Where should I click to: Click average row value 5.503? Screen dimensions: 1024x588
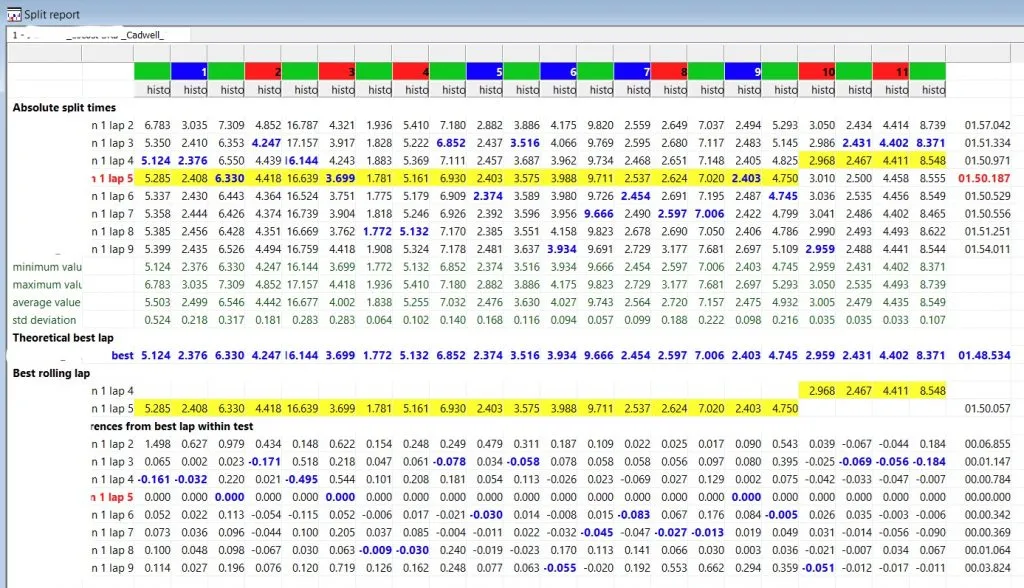click(x=157, y=302)
